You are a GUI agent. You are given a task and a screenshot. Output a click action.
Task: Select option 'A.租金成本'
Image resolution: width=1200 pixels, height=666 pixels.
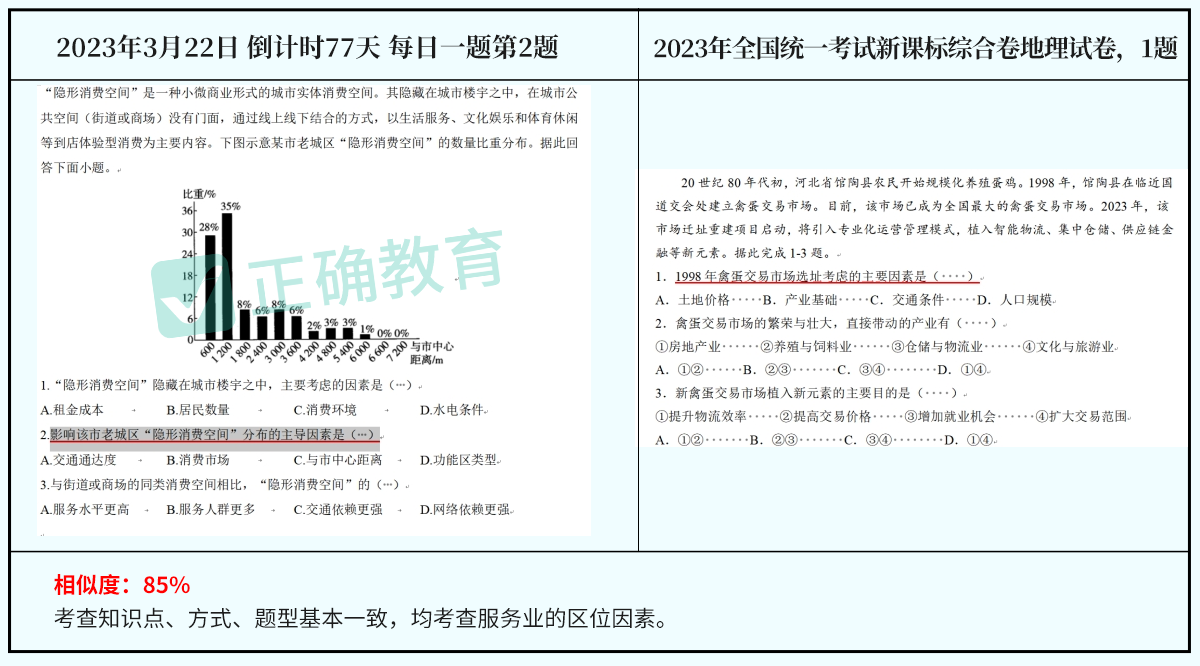pyautogui.click(x=72, y=410)
